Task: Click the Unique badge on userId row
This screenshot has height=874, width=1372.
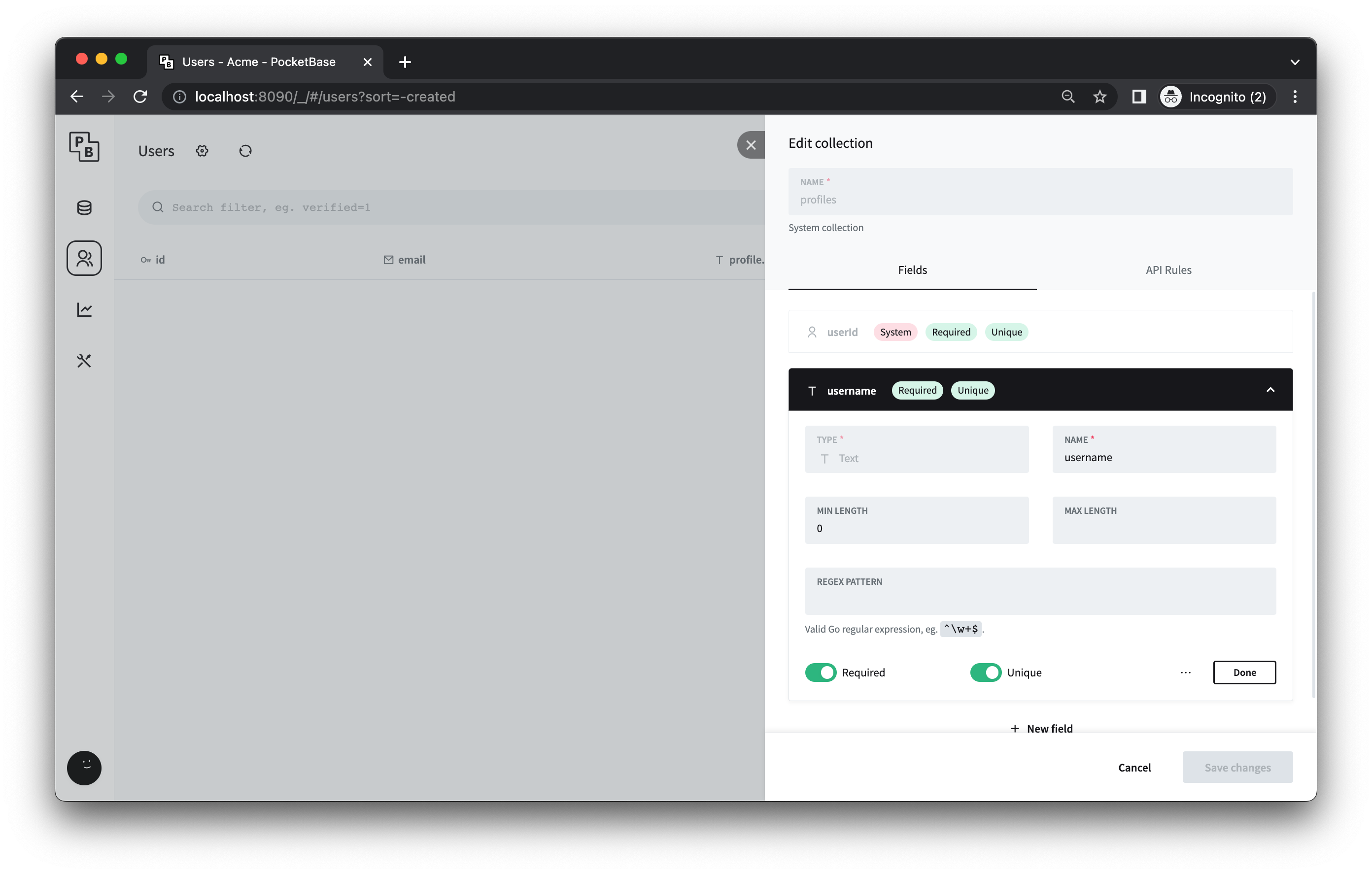Action: 1006,332
